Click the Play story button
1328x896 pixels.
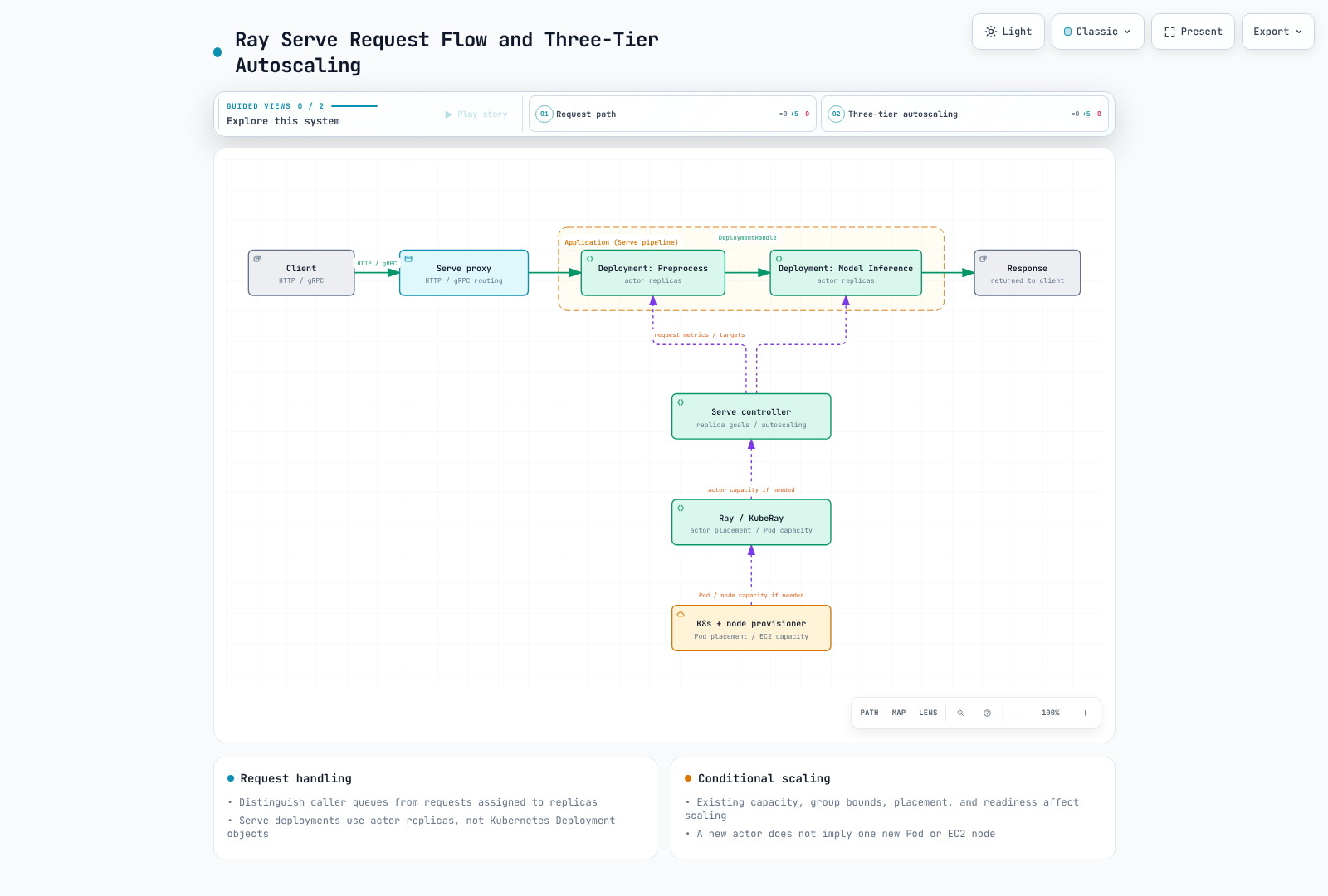click(x=476, y=114)
